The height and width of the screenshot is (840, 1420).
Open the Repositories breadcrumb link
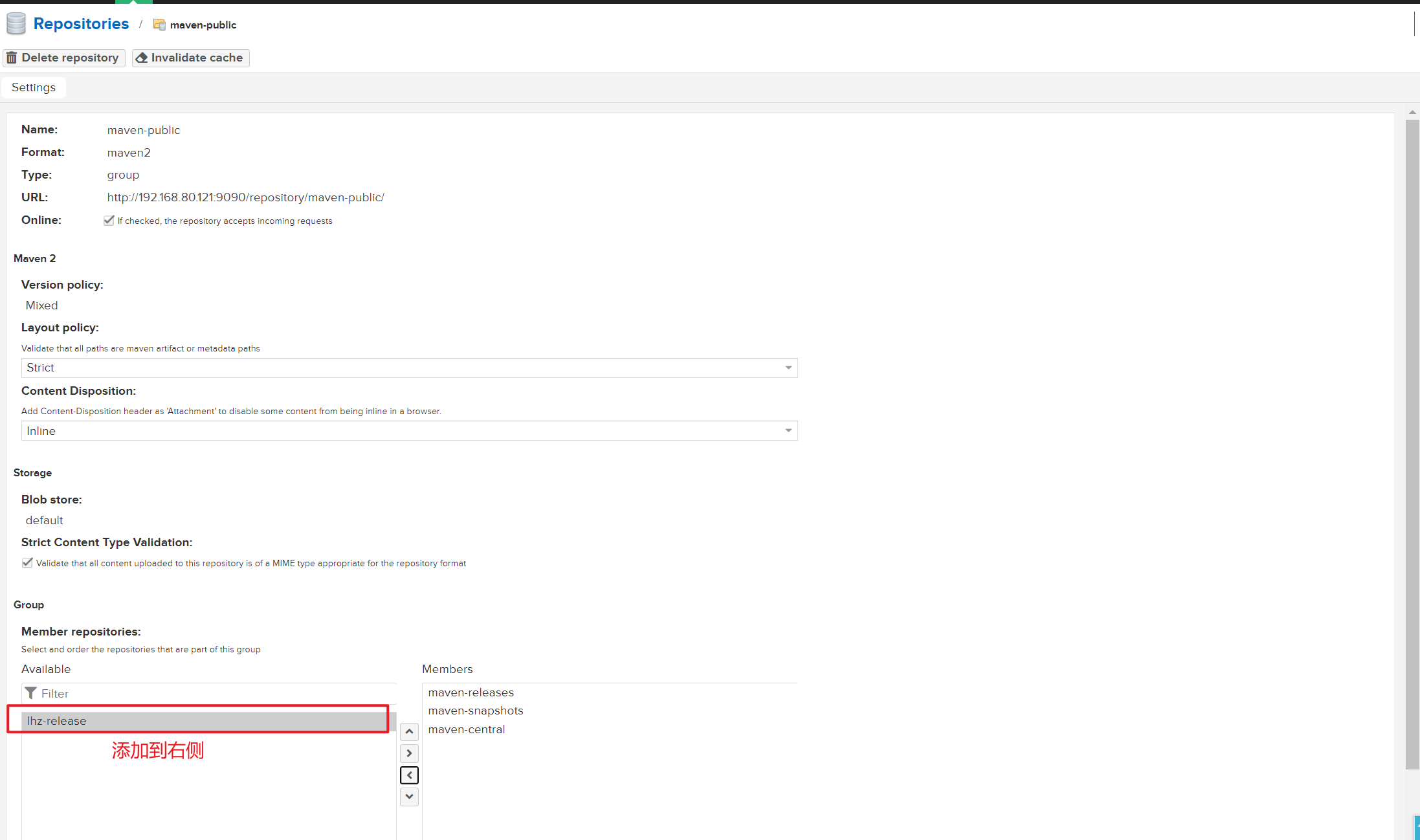(81, 24)
